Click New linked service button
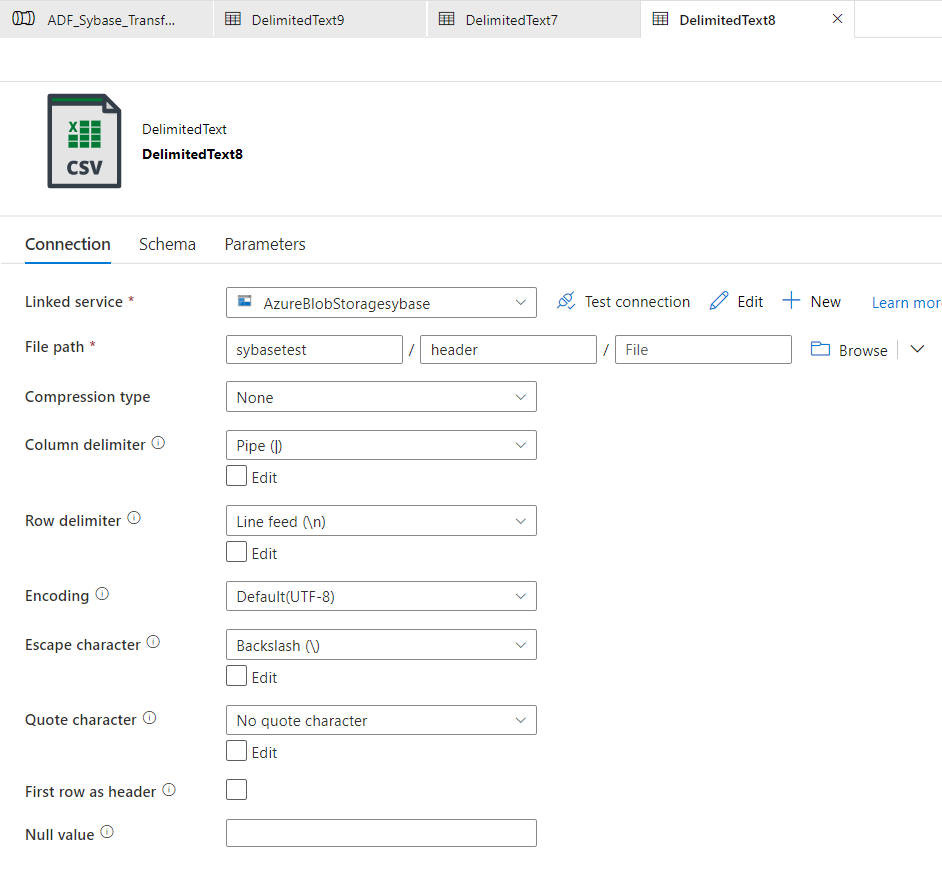This screenshot has width=942, height=877. click(812, 302)
